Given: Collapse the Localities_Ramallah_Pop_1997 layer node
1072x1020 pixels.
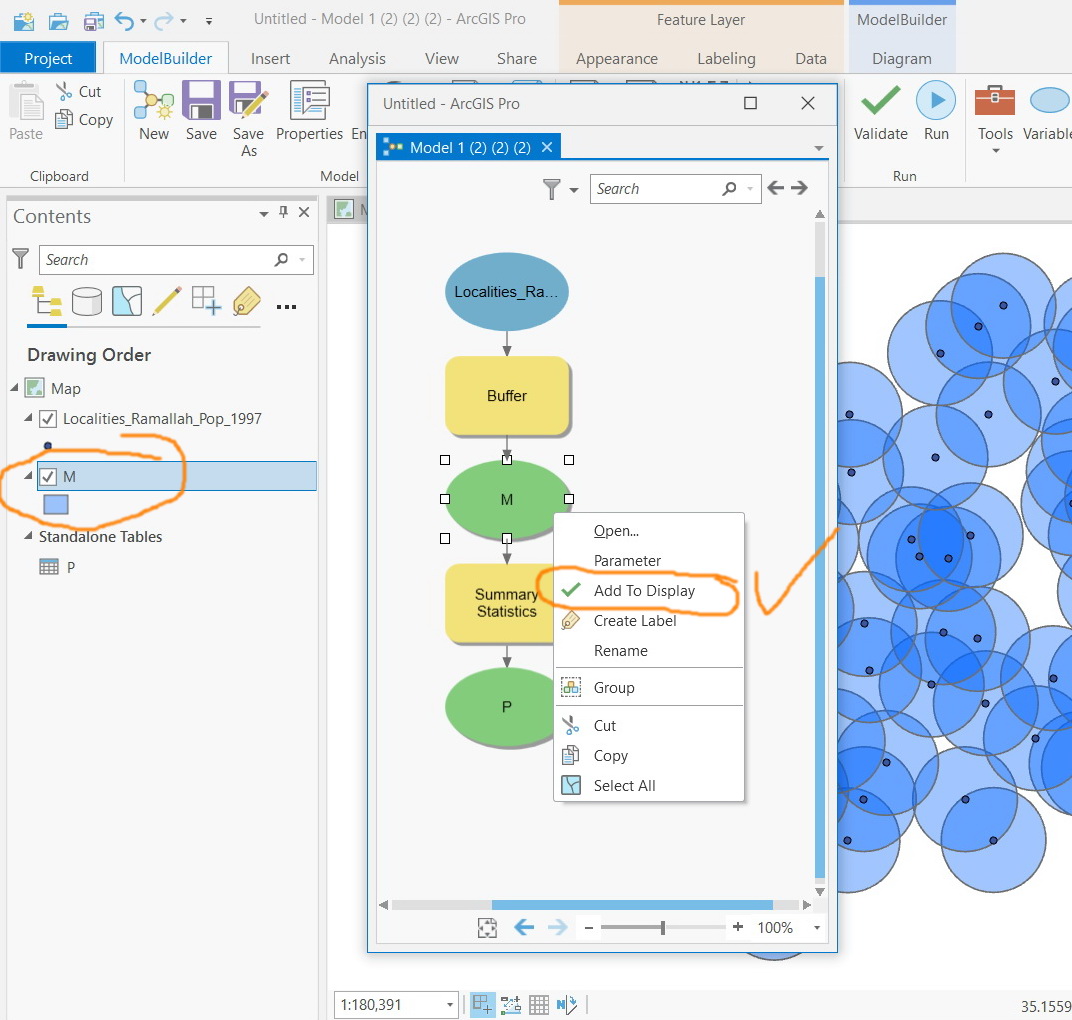Looking at the screenshot, I should (x=28, y=417).
